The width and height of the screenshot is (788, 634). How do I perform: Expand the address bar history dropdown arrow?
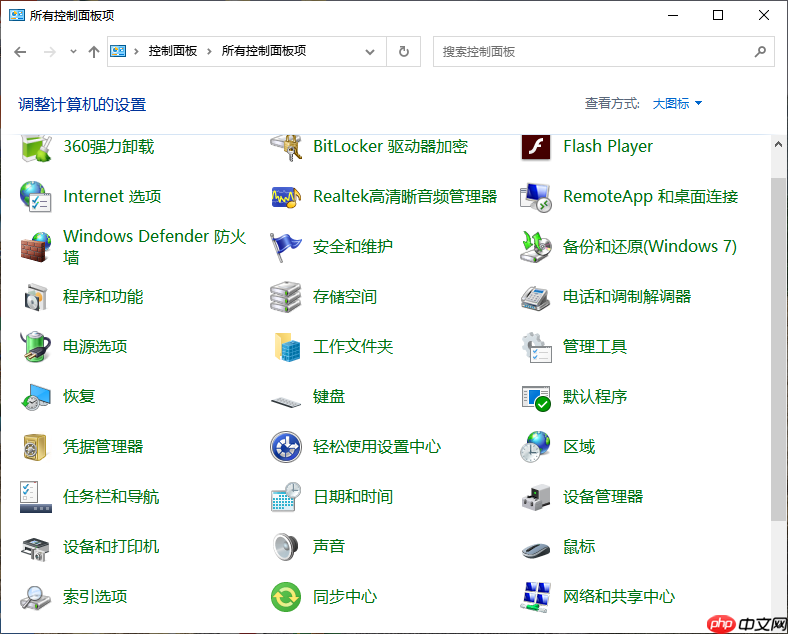(370, 52)
